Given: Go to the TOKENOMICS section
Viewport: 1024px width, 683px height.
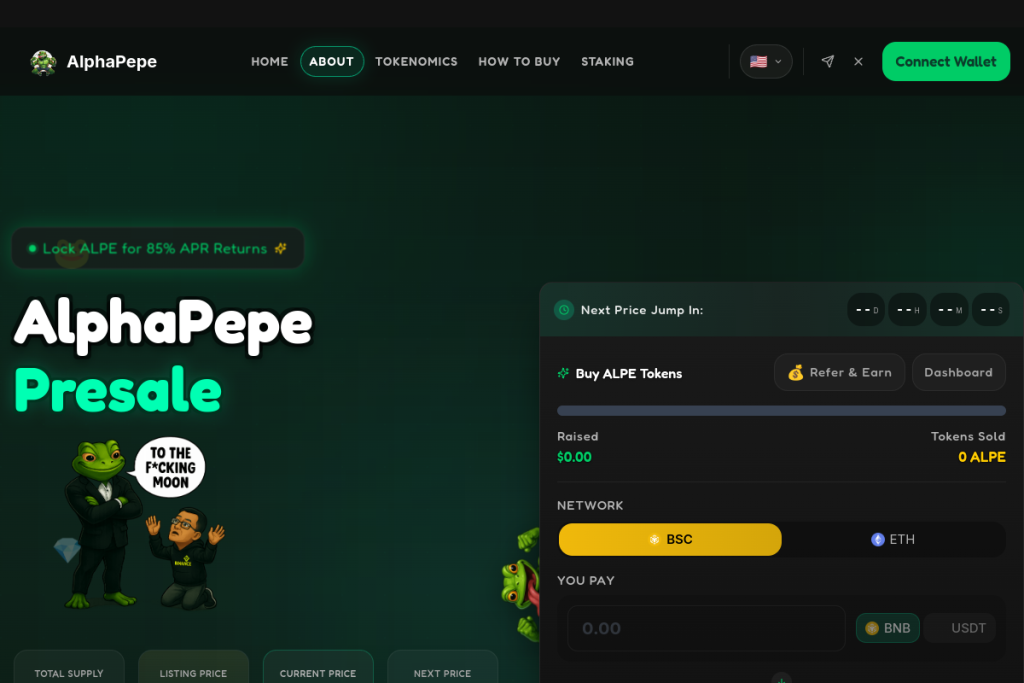Looking at the screenshot, I should 416,61.
